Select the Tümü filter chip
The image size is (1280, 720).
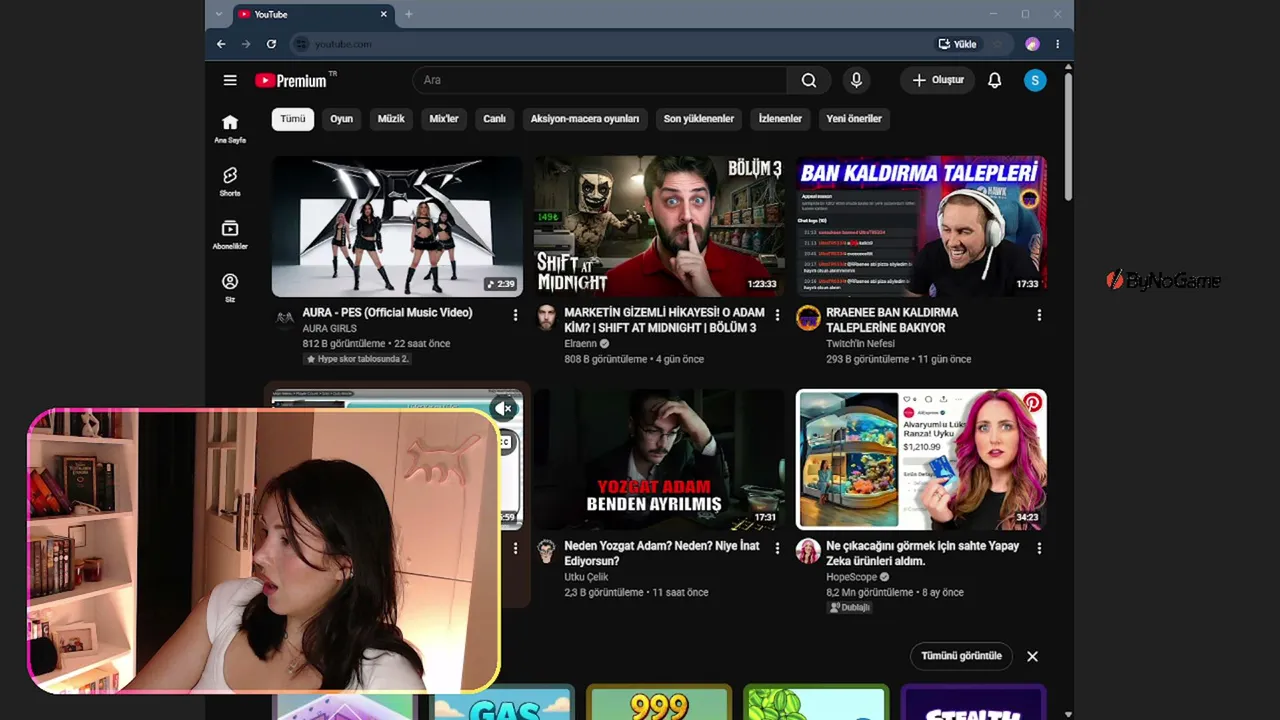[293, 119]
